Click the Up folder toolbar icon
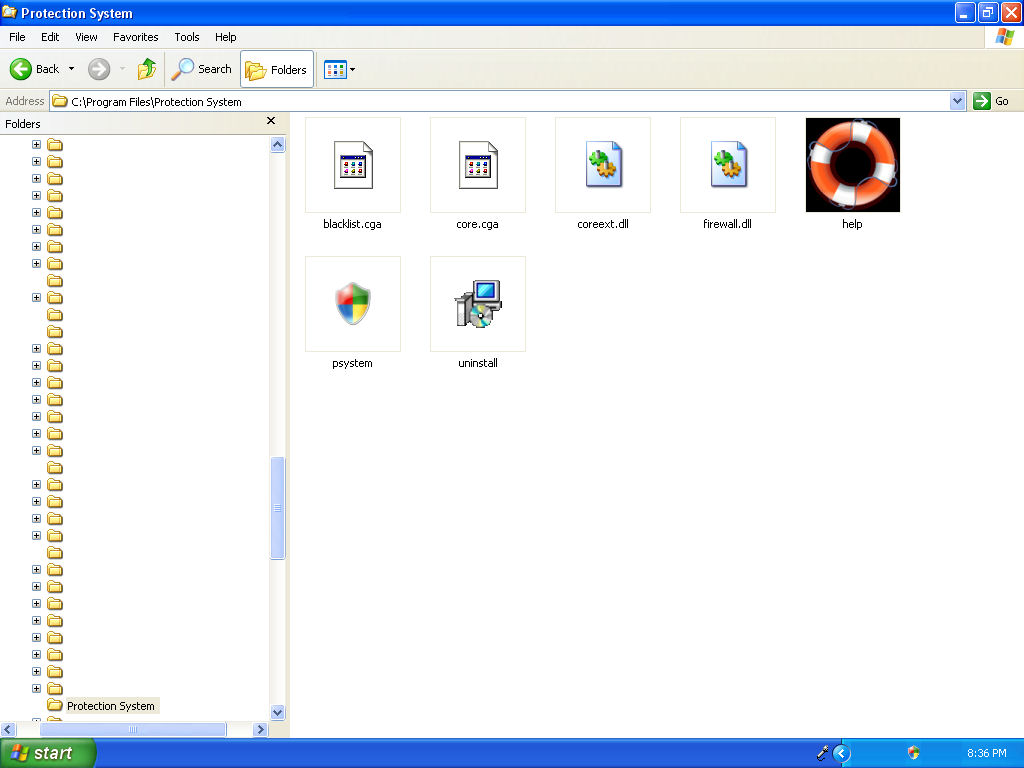Image resolution: width=1024 pixels, height=768 pixels. coord(147,69)
